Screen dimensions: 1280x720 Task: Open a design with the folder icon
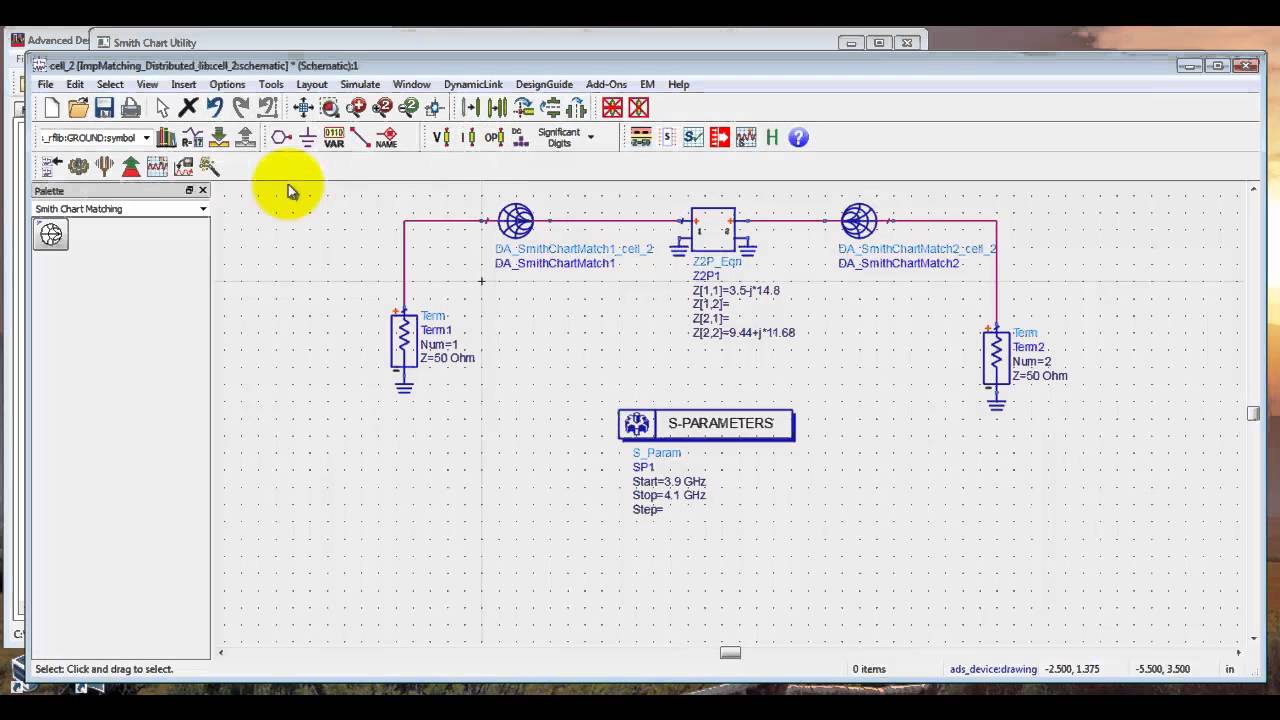[78, 108]
